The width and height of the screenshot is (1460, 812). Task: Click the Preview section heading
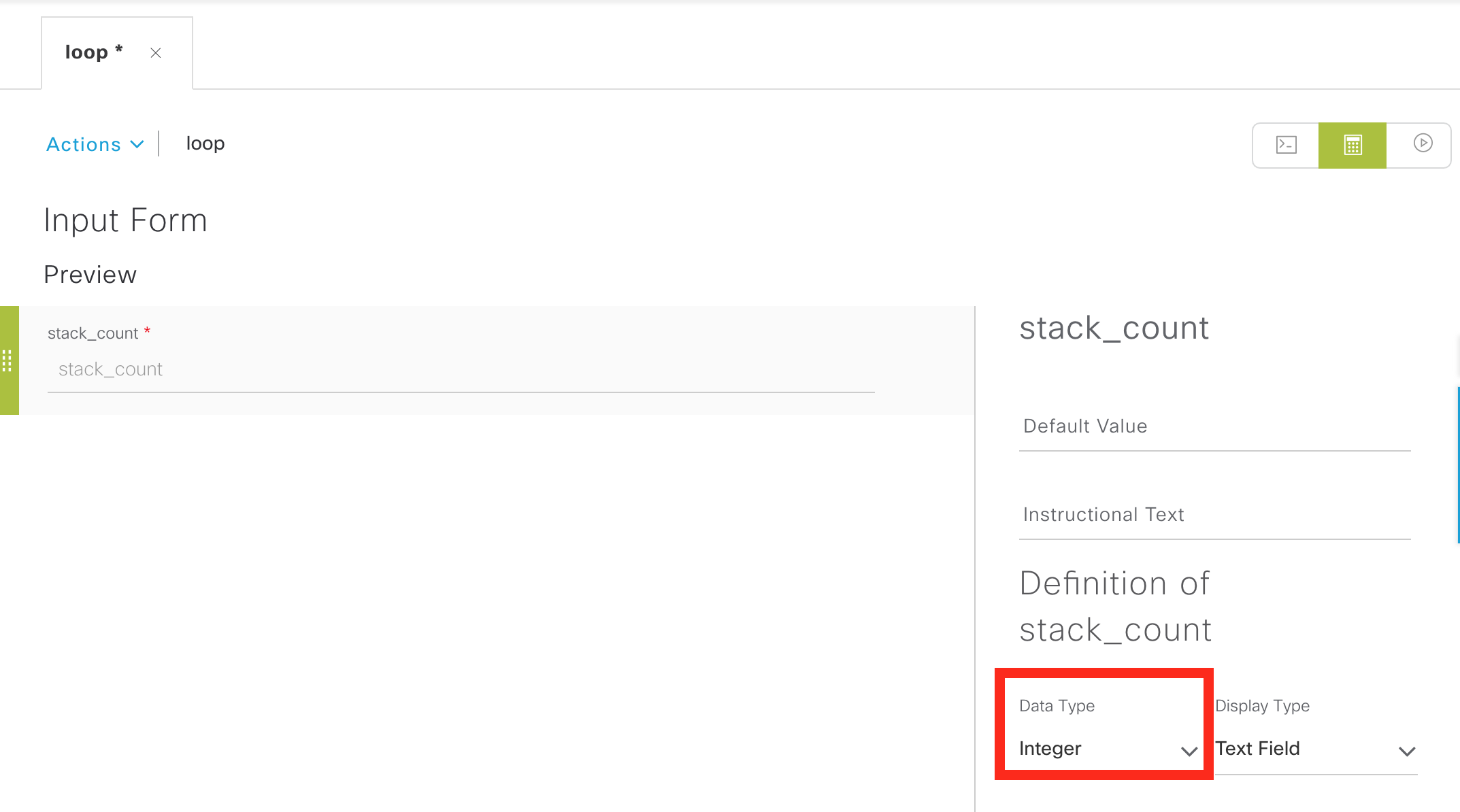point(90,275)
